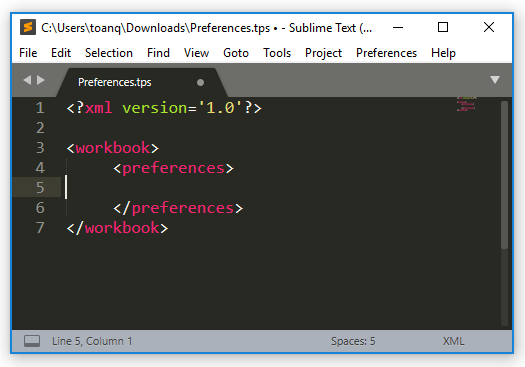Open the Preferences menu
The image size is (525, 367).
pyautogui.click(x=386, y=53)
